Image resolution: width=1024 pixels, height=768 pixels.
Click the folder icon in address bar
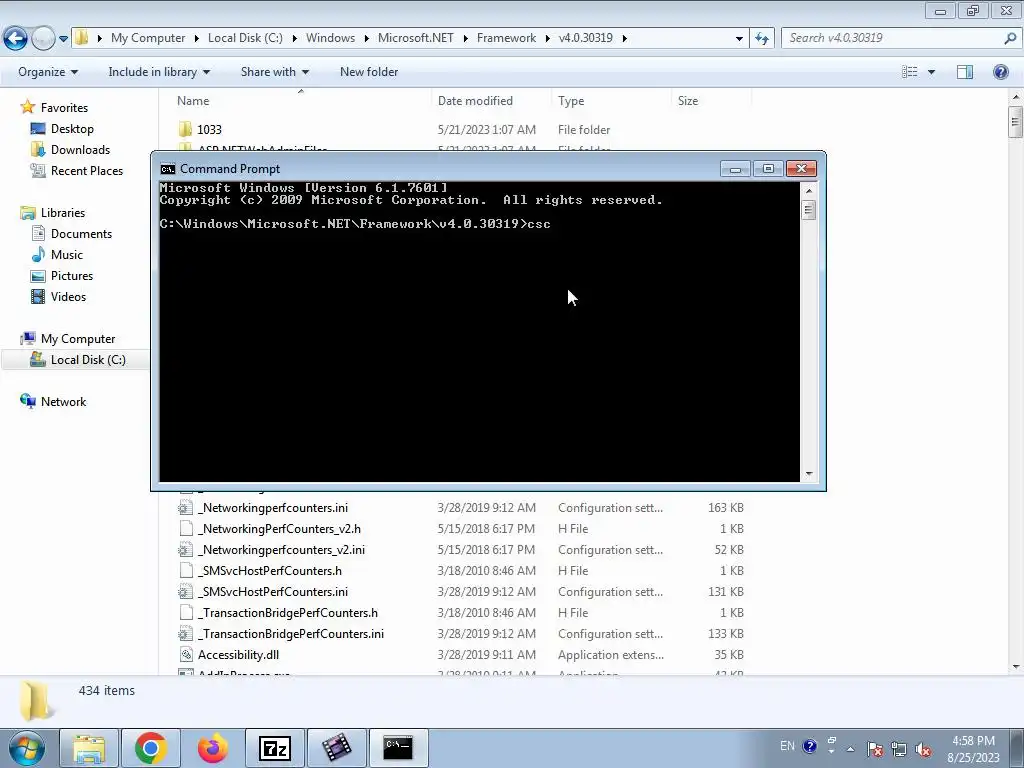click(82, 38)
